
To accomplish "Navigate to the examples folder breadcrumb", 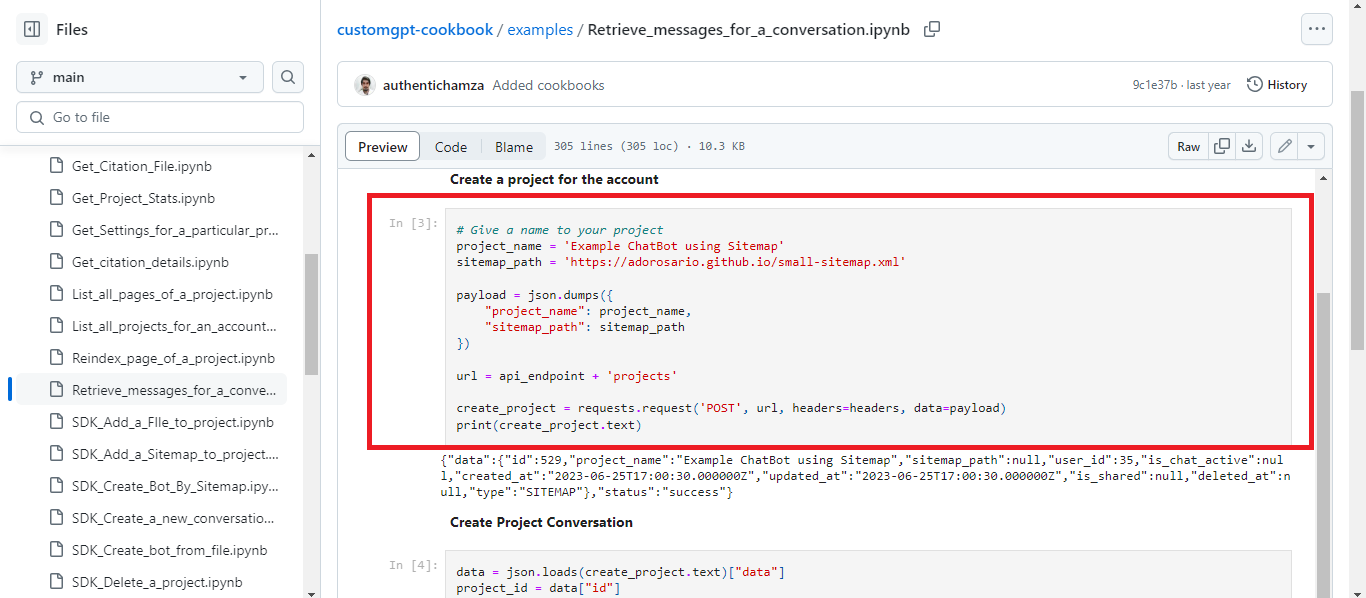I will (540, 30).
